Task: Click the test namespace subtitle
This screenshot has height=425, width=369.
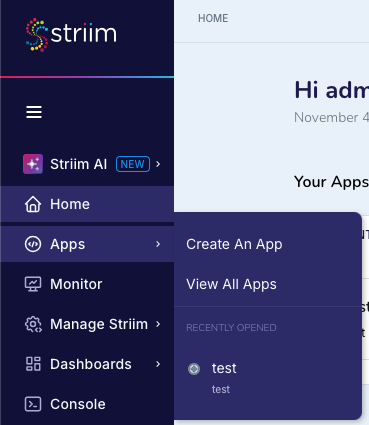Action: [221, 389]
